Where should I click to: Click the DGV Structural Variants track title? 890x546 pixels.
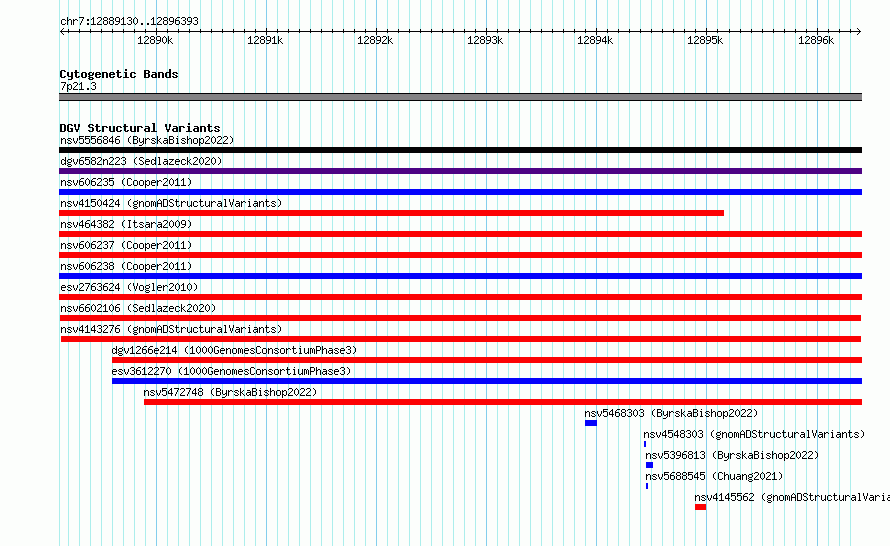[140, 128]
